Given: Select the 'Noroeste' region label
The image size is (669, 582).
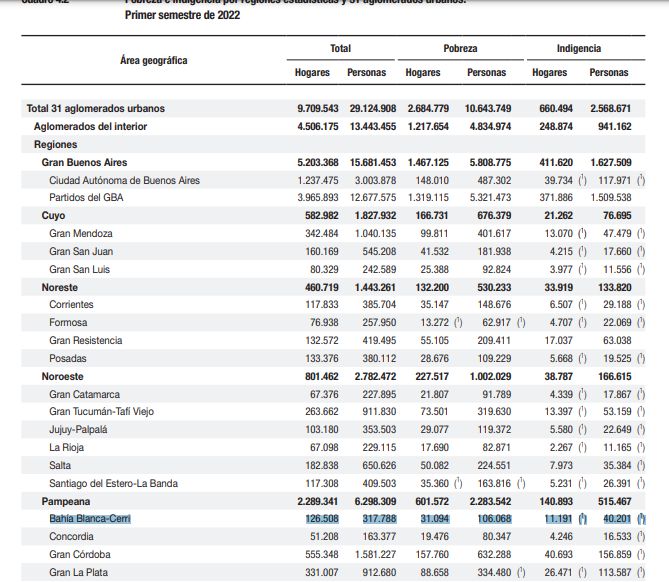Looking at the screenshot, I should [62, 376].
